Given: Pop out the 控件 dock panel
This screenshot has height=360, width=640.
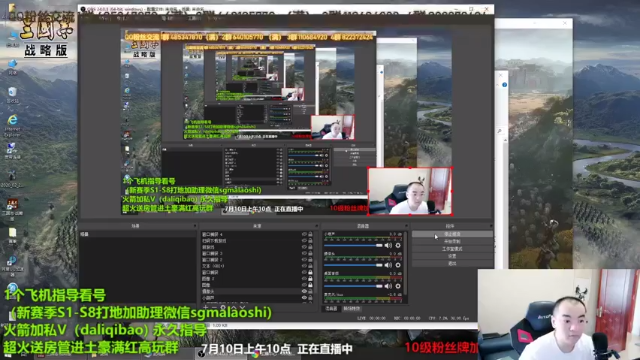Looking at the screenshot, I should [x=491, y=226].
